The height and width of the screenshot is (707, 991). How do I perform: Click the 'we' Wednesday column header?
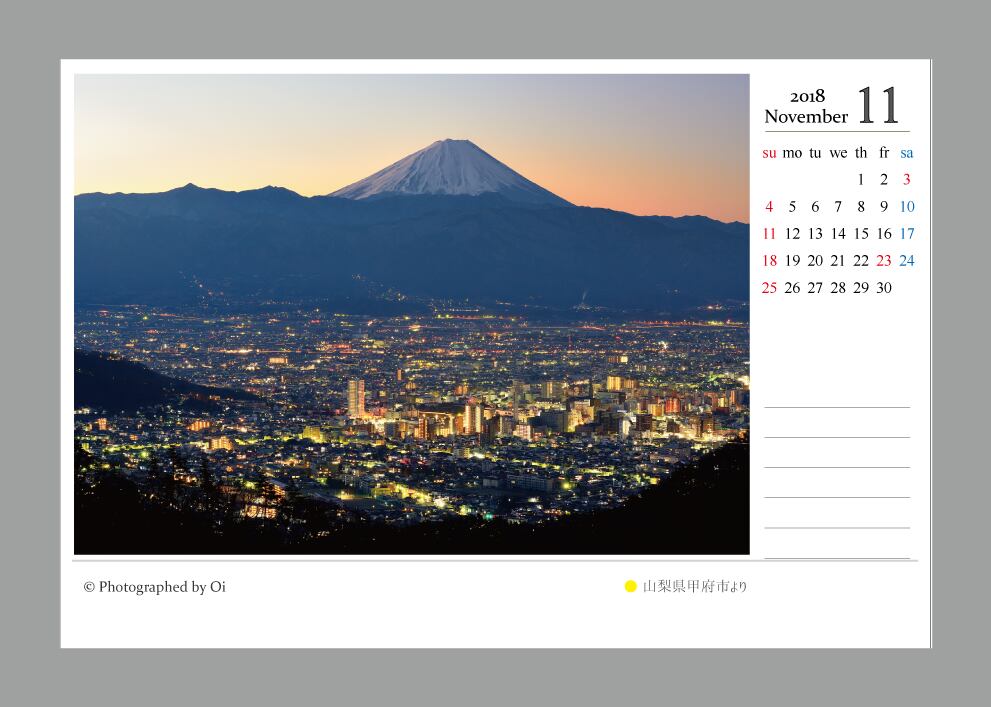coord(838,153)
